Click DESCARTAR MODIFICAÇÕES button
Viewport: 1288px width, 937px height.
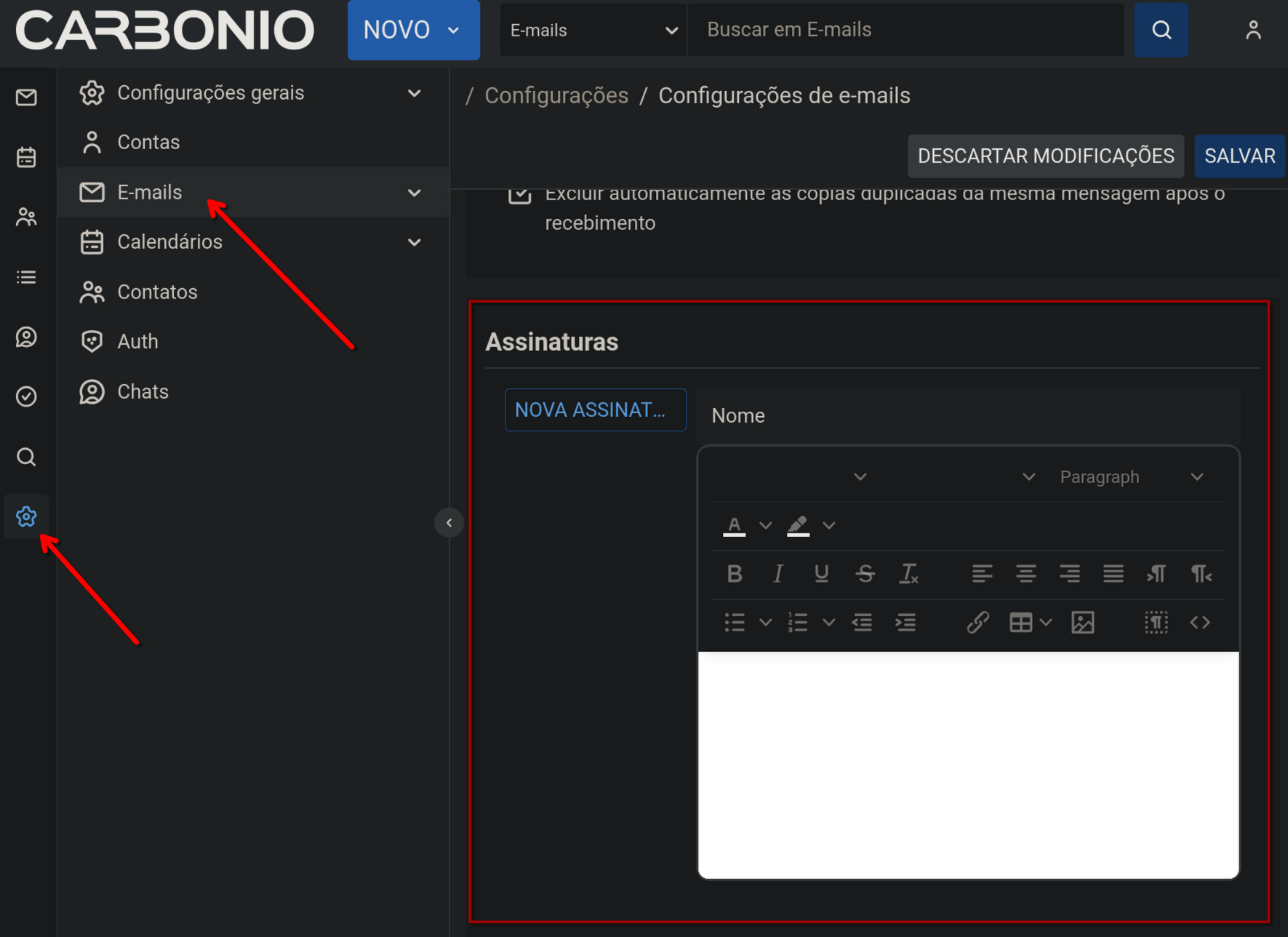(x=1046, y=156)
